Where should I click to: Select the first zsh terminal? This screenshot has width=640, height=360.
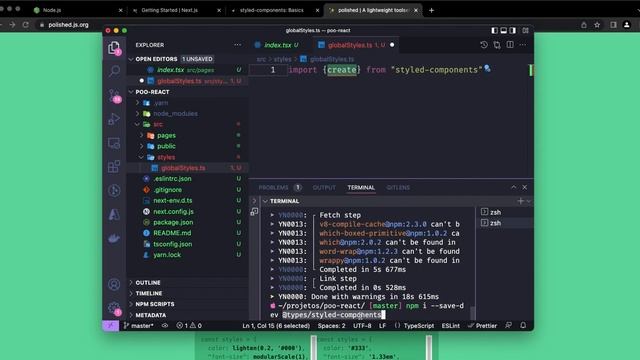(504, 212)
